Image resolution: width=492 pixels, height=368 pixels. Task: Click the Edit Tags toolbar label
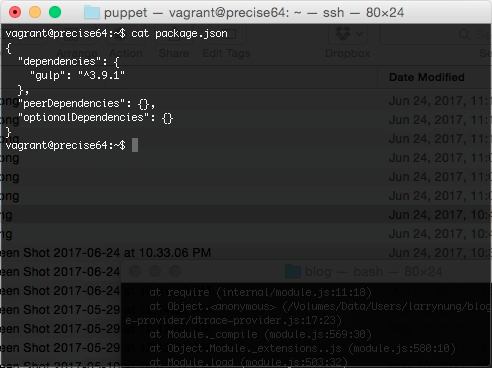click(x=226, y=53)
